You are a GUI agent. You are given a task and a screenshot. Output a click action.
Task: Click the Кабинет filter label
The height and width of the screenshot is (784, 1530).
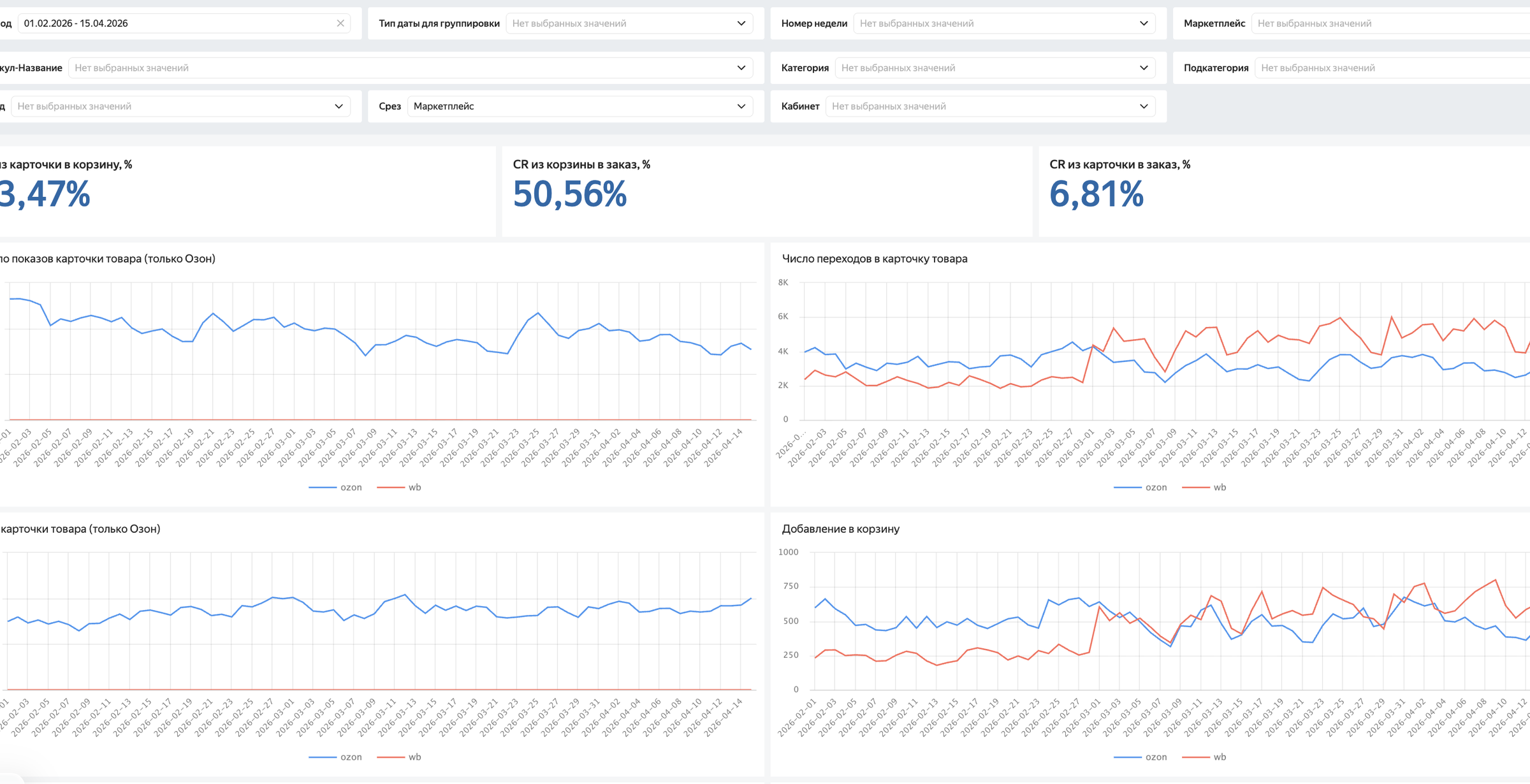800,106
